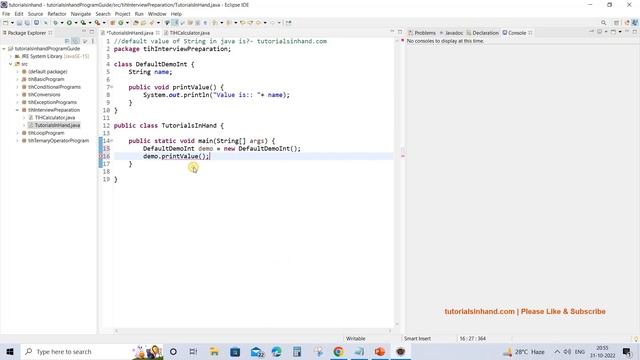The width and height of the screenshot is (640, 360).
Task: Click the Windows Start button
Action: point(10,351)
